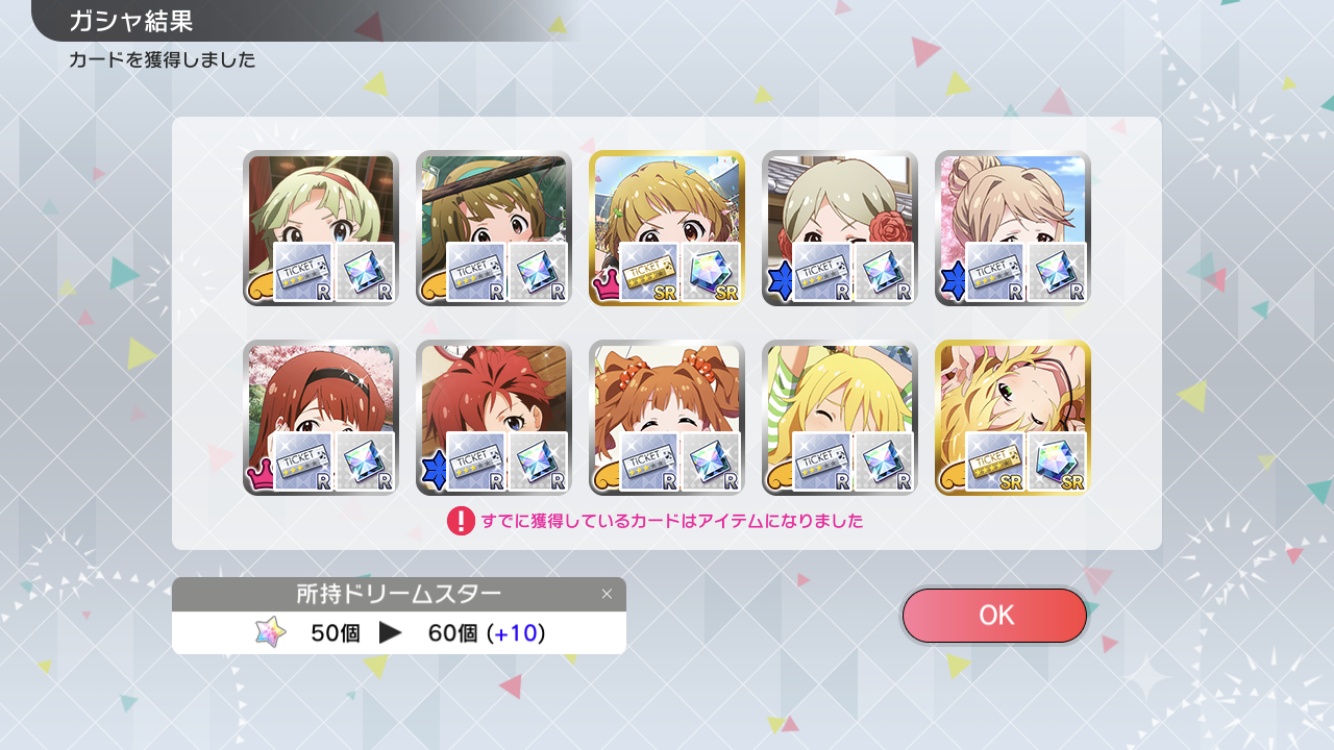
Task: Click the ガシャ結果 title header
Action: click(130, 20)
